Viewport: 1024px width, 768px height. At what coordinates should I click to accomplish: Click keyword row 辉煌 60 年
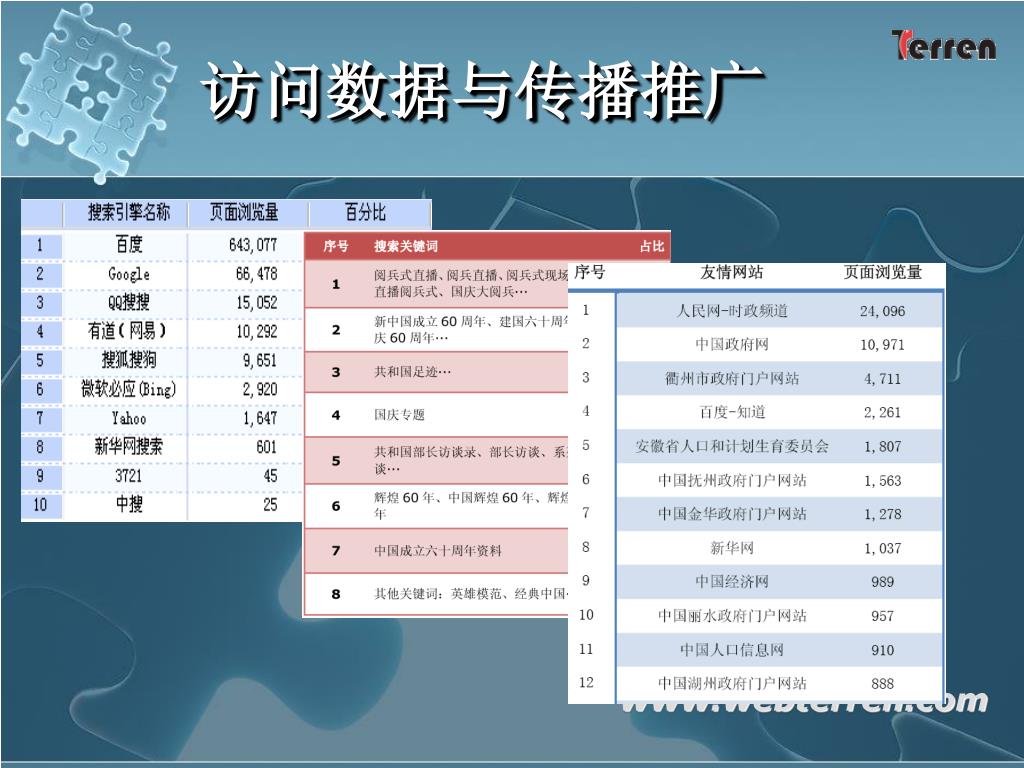(436, 506)
